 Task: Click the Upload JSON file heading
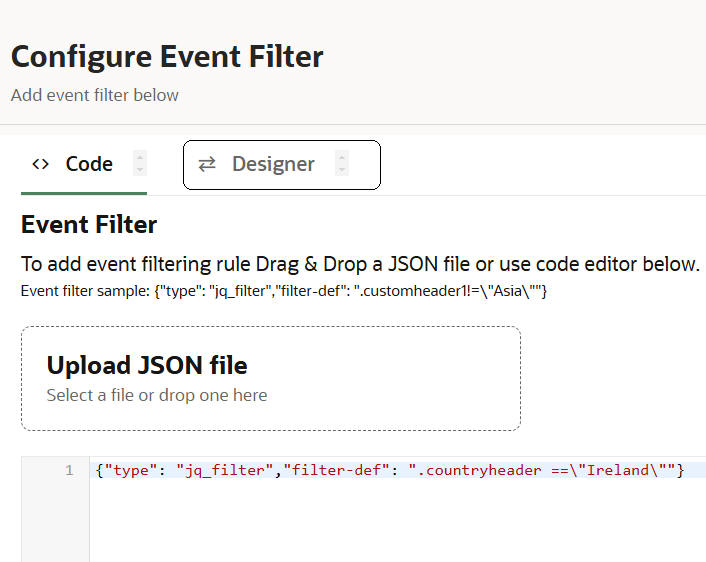[147, 365]
